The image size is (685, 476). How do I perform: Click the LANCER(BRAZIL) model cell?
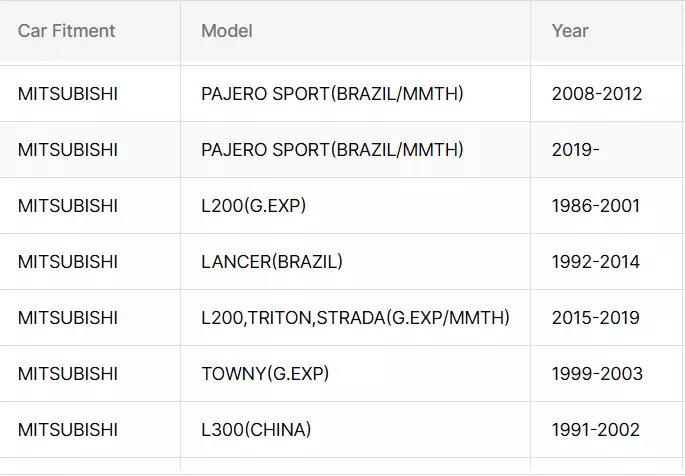[356, 262]
